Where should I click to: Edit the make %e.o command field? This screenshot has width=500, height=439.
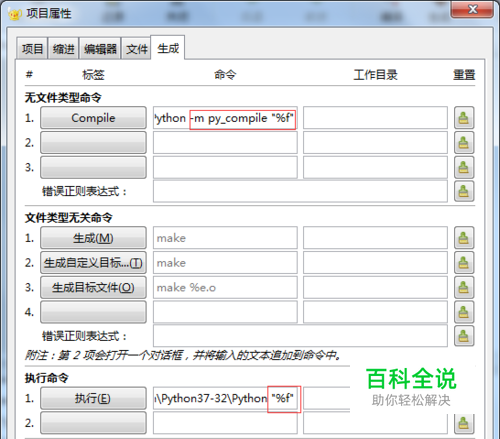pos(225,287)
